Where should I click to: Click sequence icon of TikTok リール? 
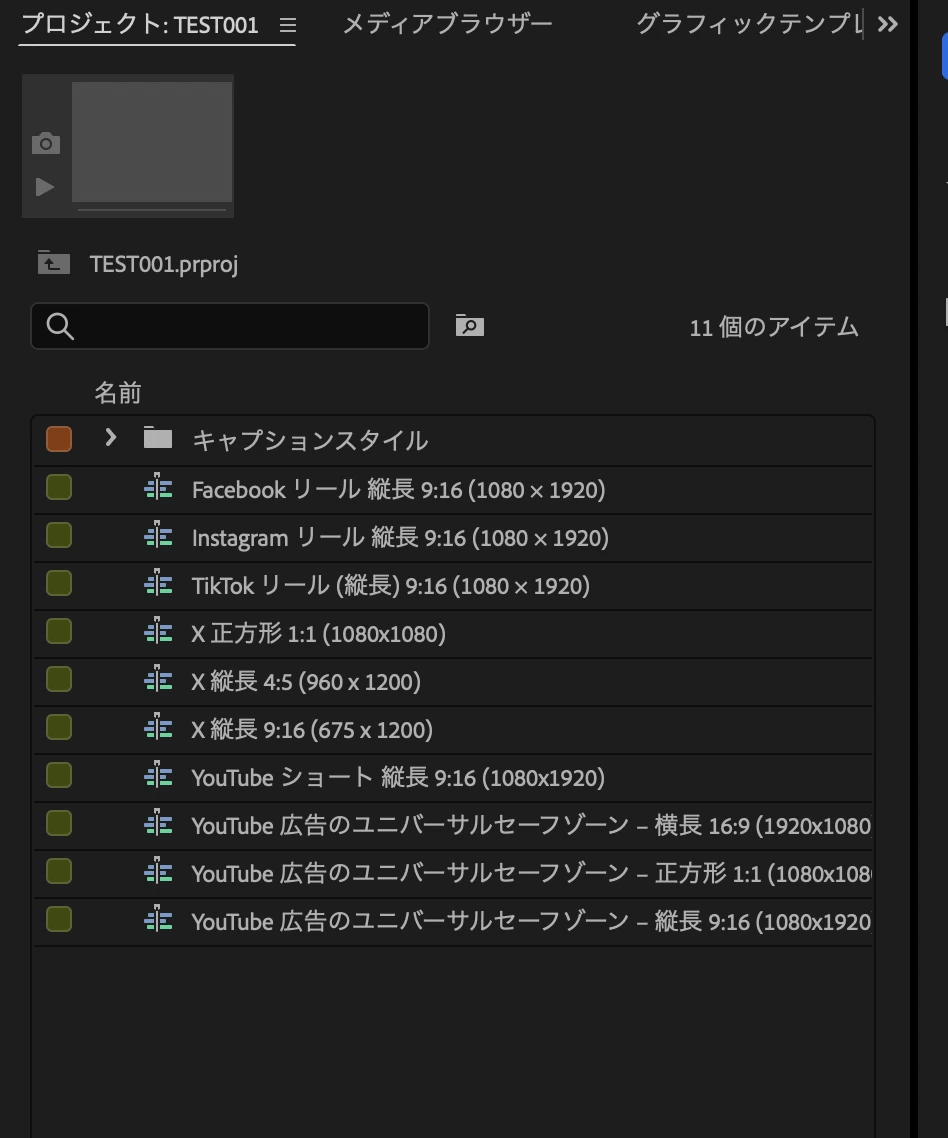click(158, 584)
